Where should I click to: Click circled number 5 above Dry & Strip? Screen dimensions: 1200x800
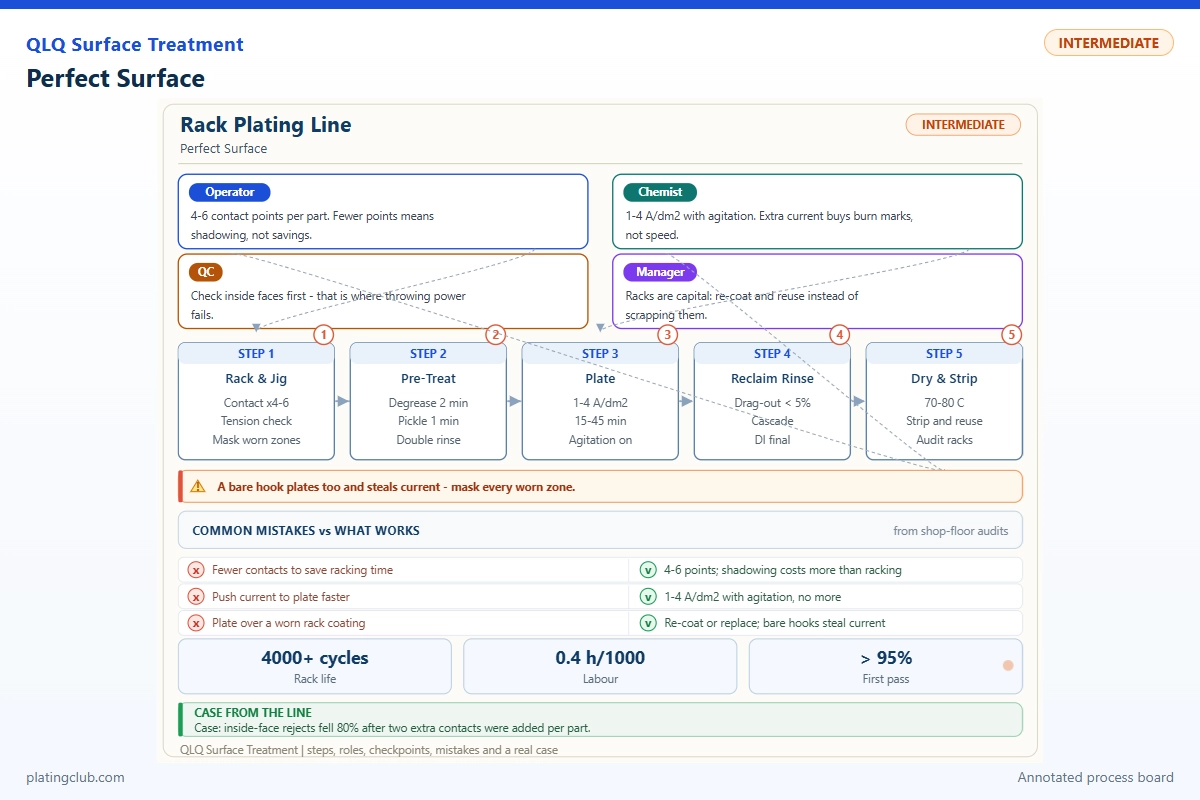(x=1012, y=335)
